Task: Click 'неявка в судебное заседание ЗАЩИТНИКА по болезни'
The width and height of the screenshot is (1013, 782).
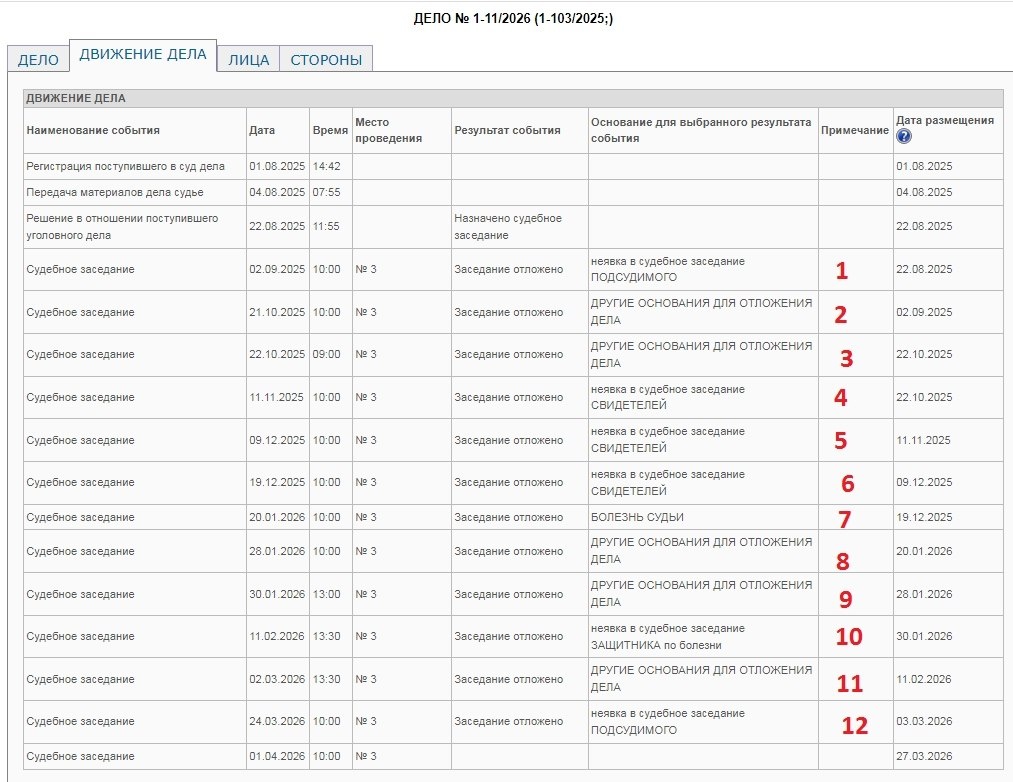Action: click(668, 637)
